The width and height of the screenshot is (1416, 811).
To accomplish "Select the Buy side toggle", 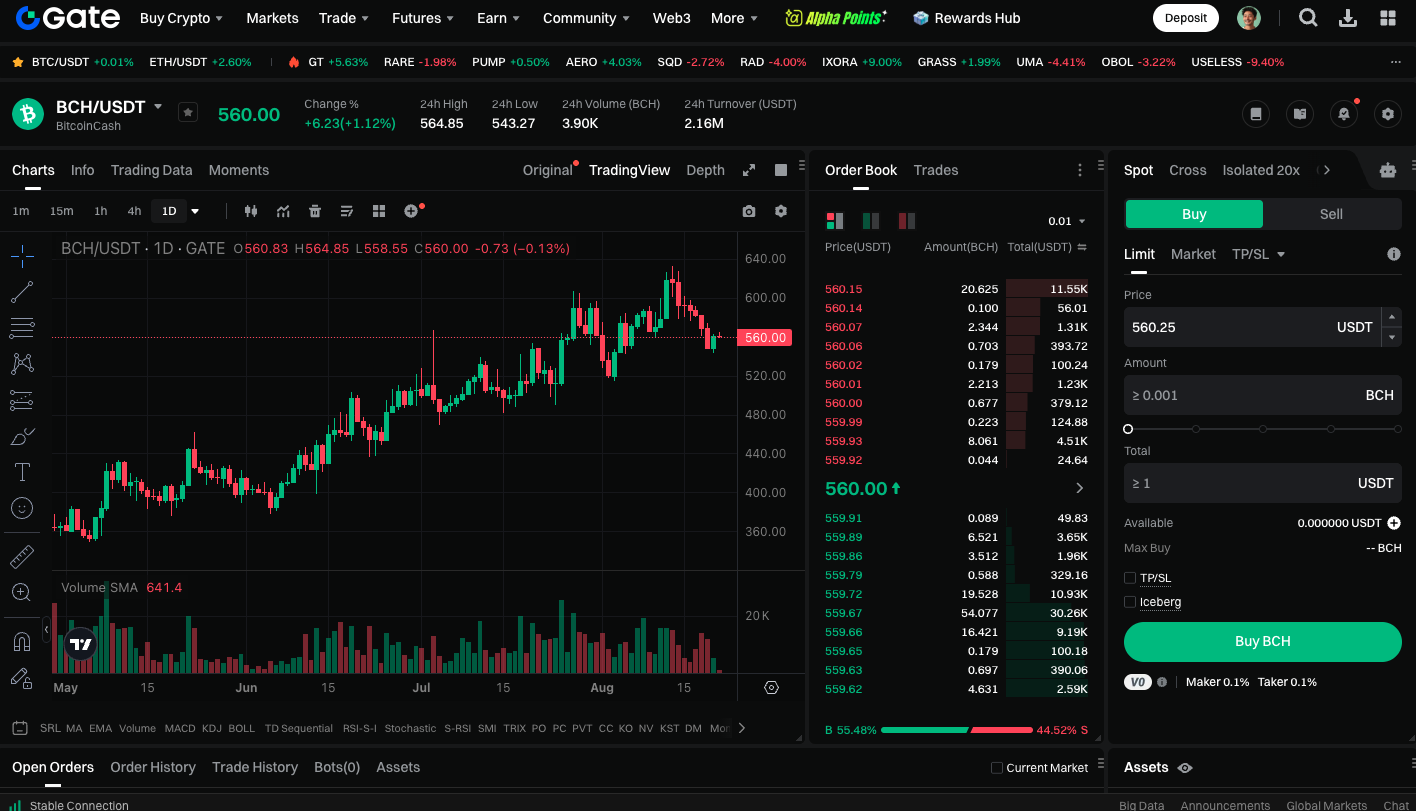I will (1194, 214).
